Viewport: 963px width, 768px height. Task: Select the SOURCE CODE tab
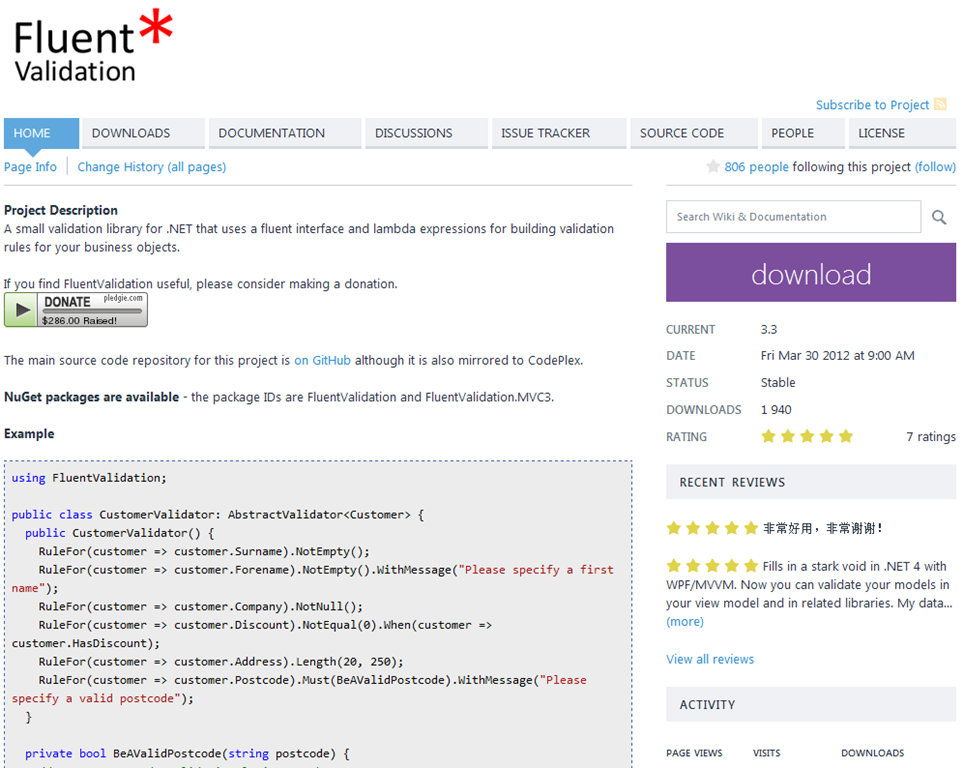(693, 133)
